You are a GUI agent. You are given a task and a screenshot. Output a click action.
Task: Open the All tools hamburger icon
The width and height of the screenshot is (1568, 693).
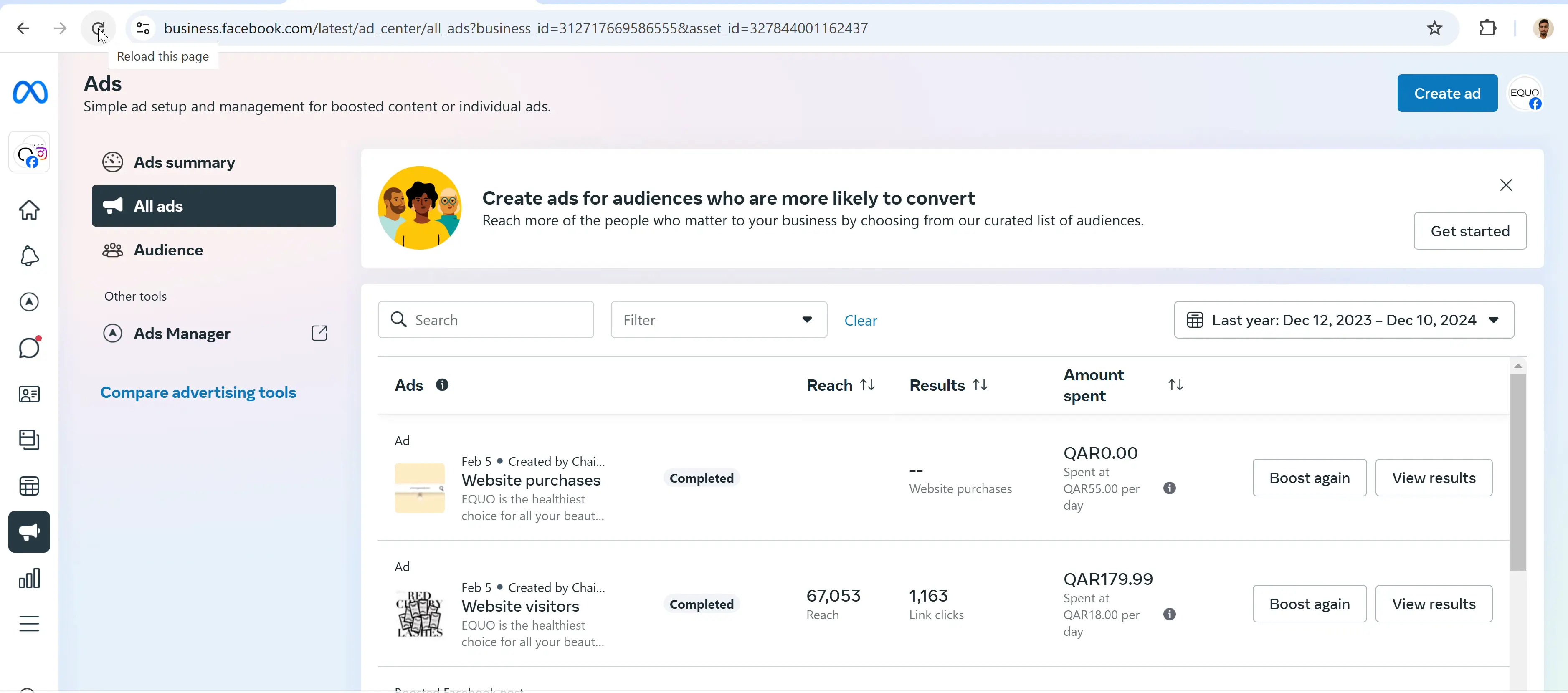point(29,624)
